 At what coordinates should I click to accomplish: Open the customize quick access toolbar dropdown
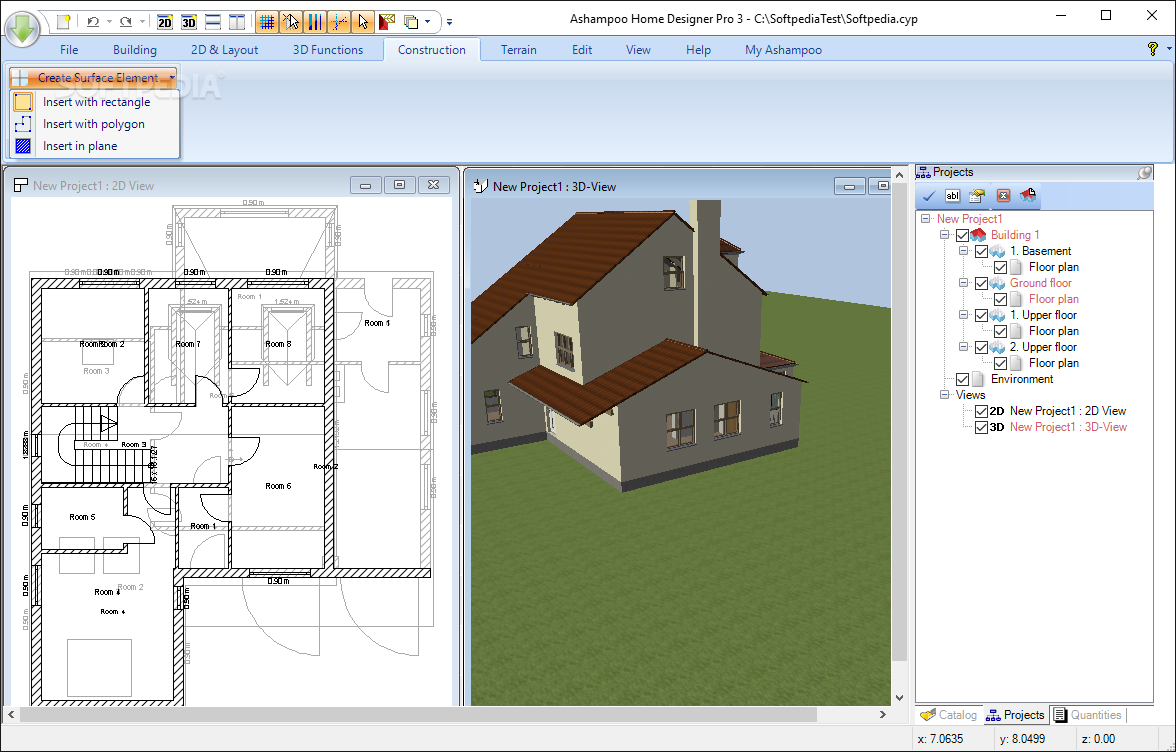coord(449,22)
